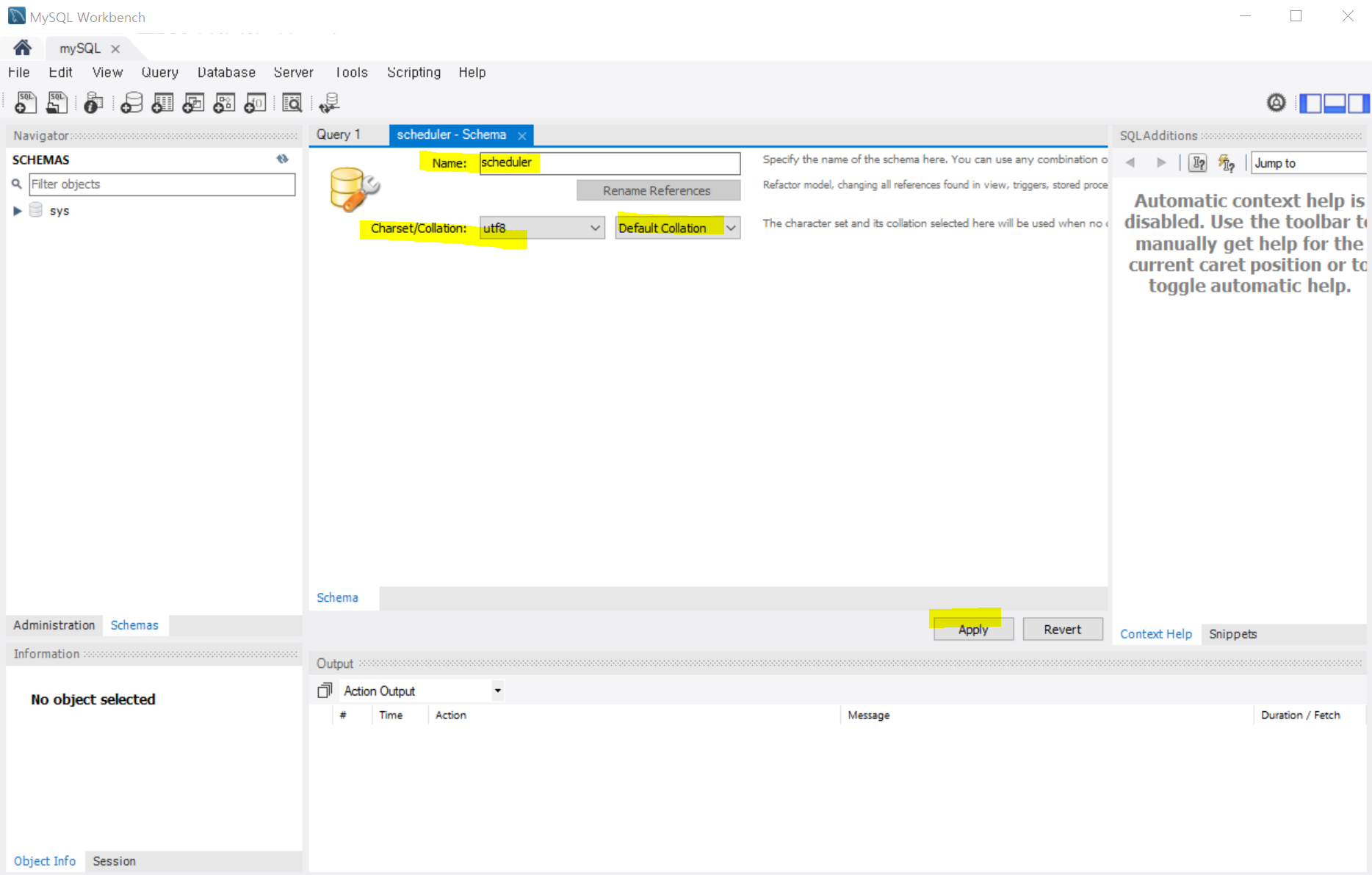Viewport: 1372px width, 875px height.
Task: Go forward in context help history
Action: [x=1161, y=162]
